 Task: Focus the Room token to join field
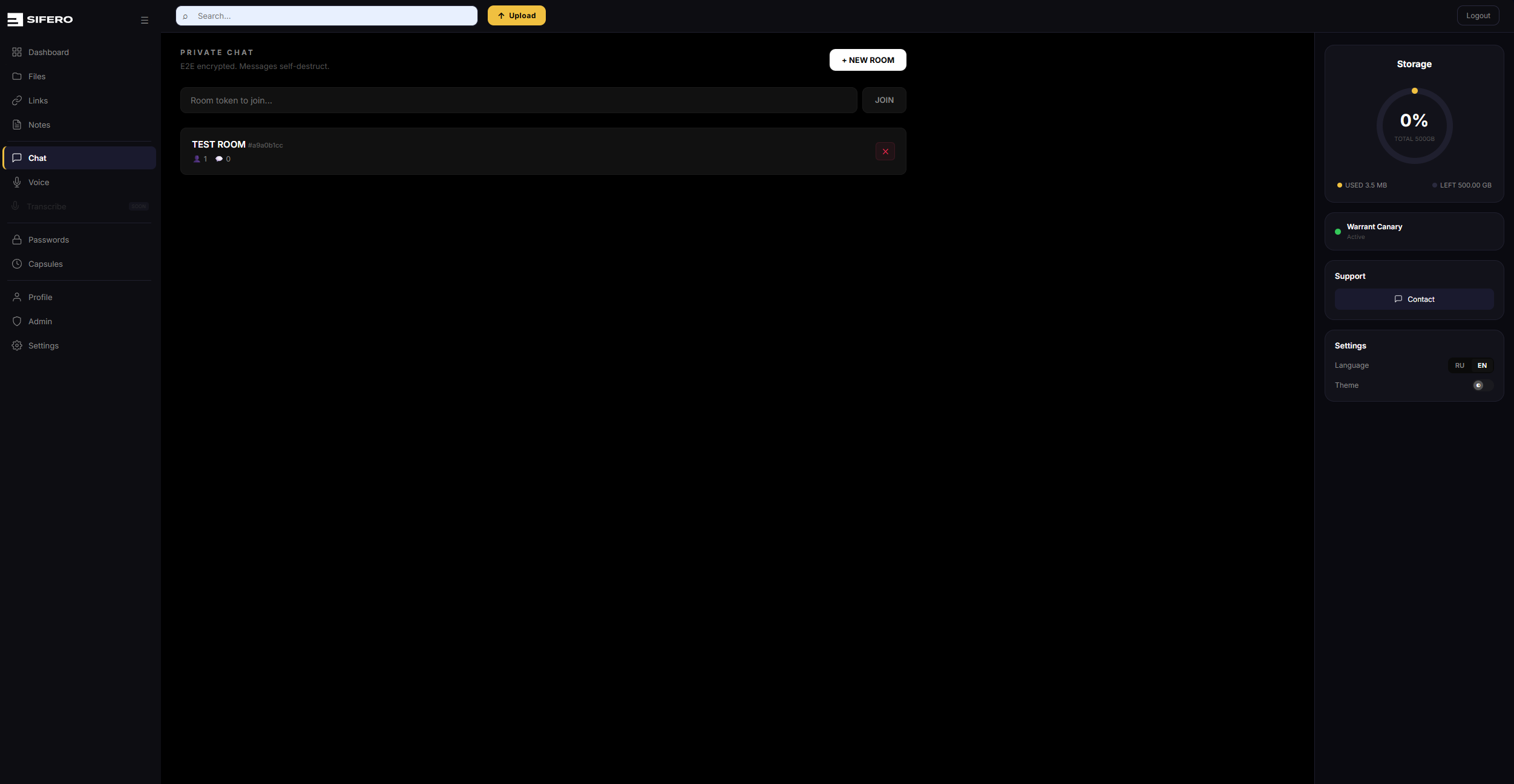click(518, 100)
